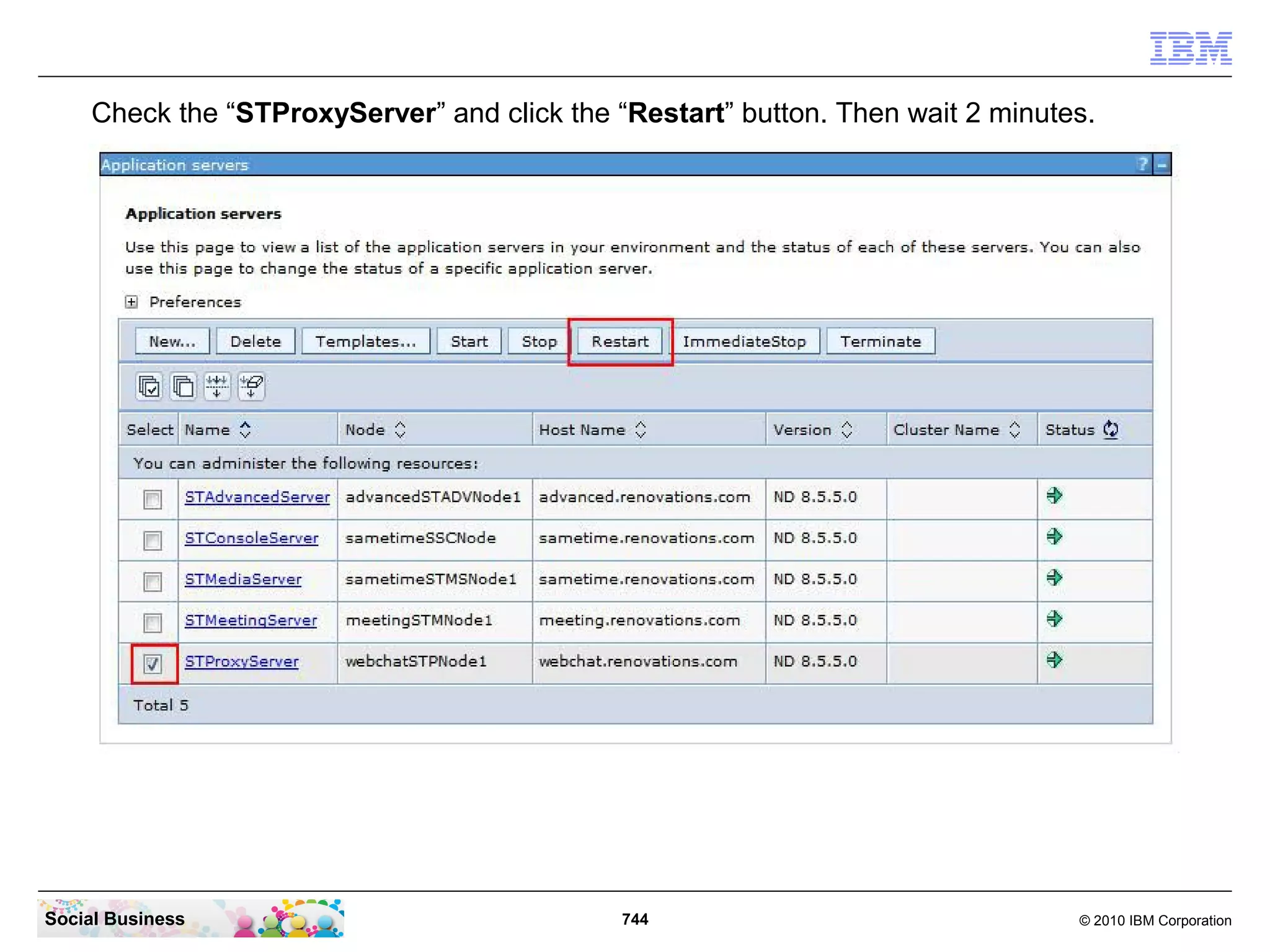Click meeting.renovations.com host name
The width and height of the screenshot is (1270, 952).
[x=640, y=620]
